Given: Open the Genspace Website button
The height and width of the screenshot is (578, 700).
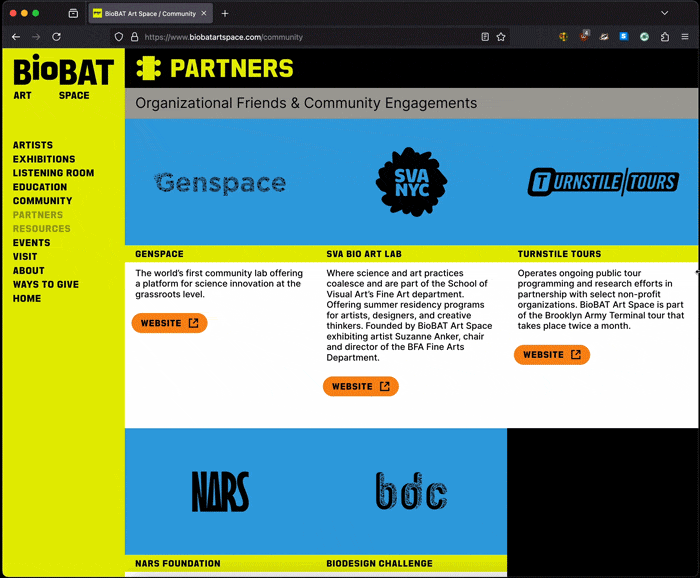Looking at the screenshot, I should 169,323.
